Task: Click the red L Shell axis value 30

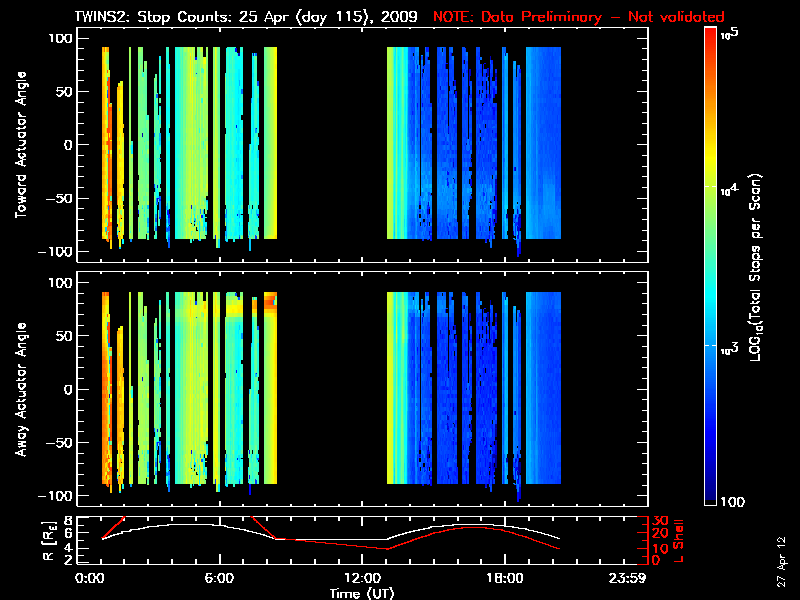Action: 658,521
